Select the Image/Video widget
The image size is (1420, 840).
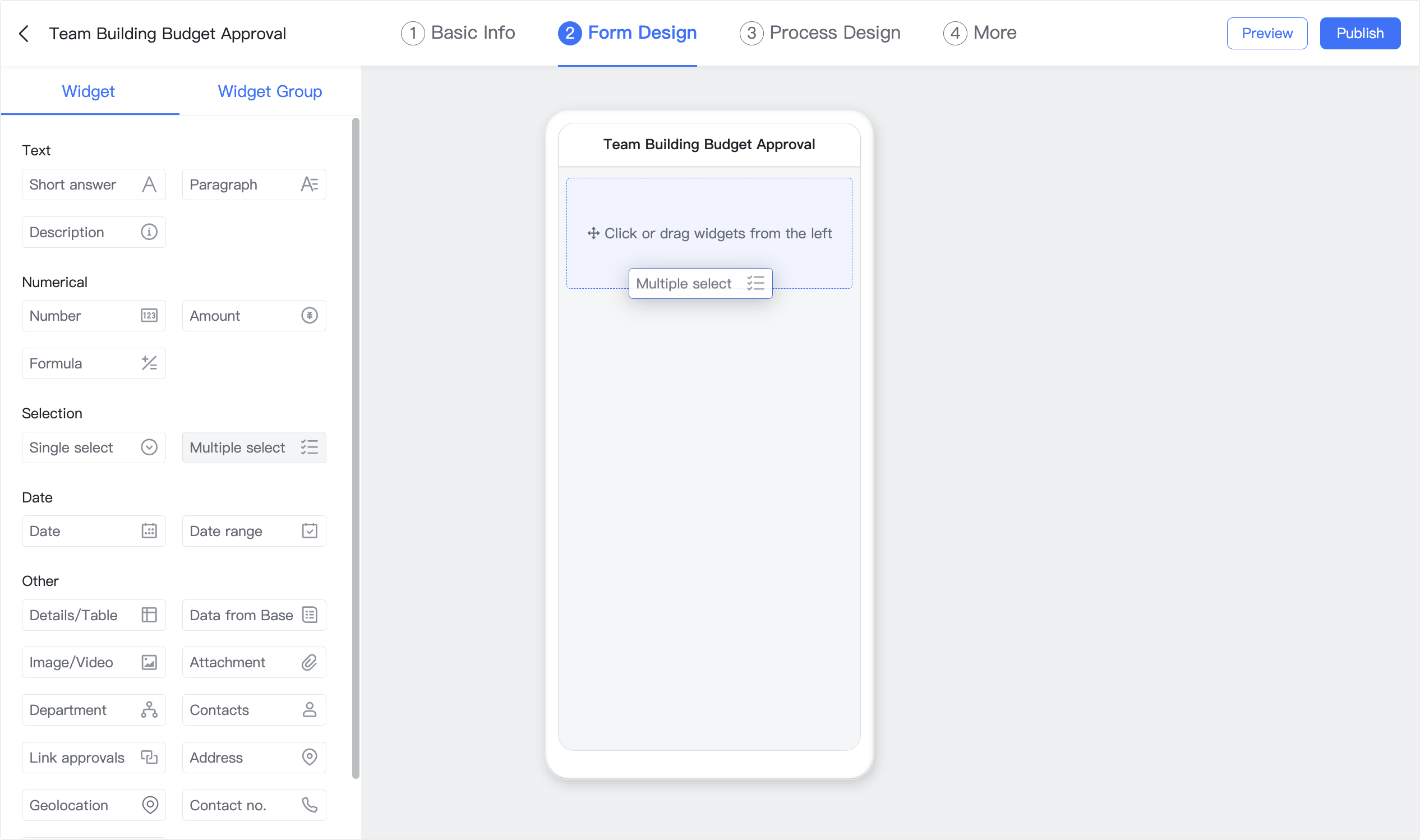point(94,662)
